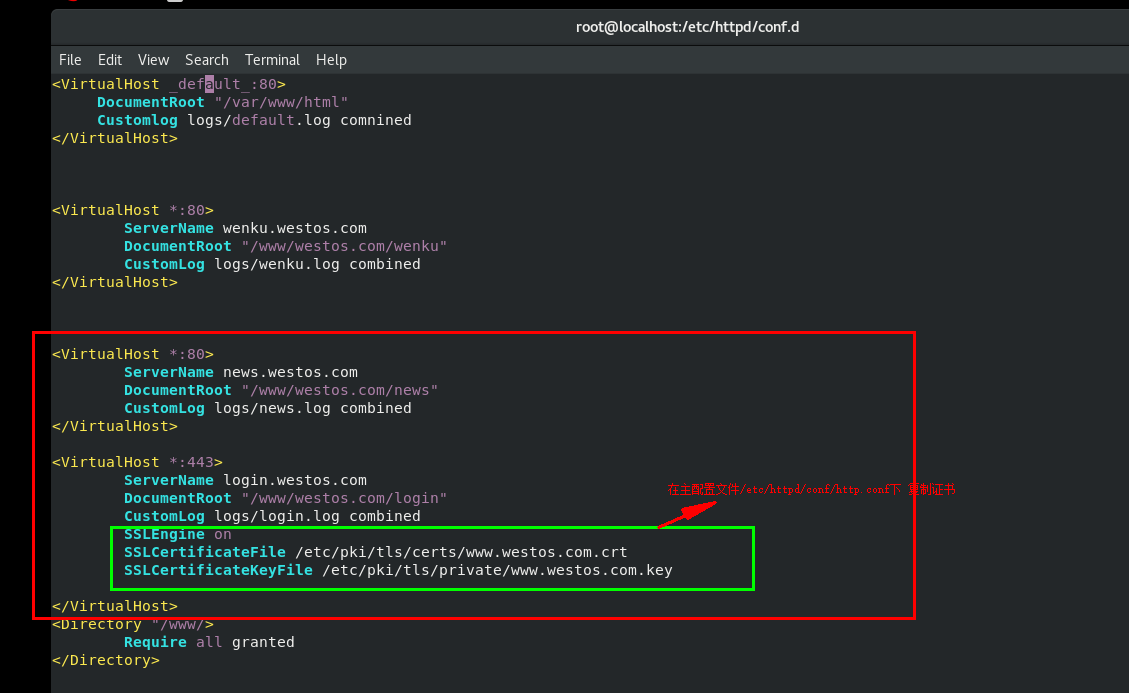Screen dimensions: 1129x693
Task: Open the View menu
Action: click(x=153, y=60)
